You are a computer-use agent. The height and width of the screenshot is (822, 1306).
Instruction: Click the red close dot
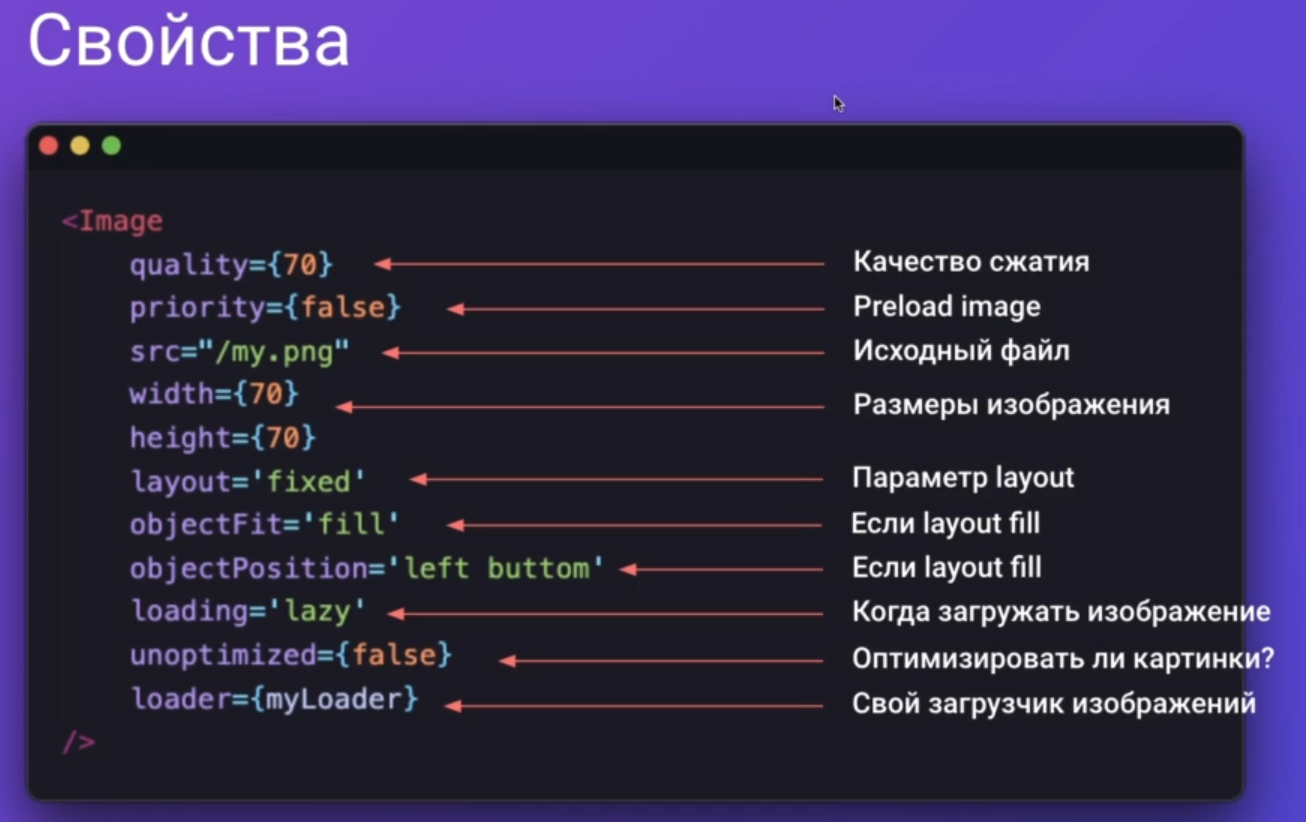pyautogui.click(x=48, y=146)
